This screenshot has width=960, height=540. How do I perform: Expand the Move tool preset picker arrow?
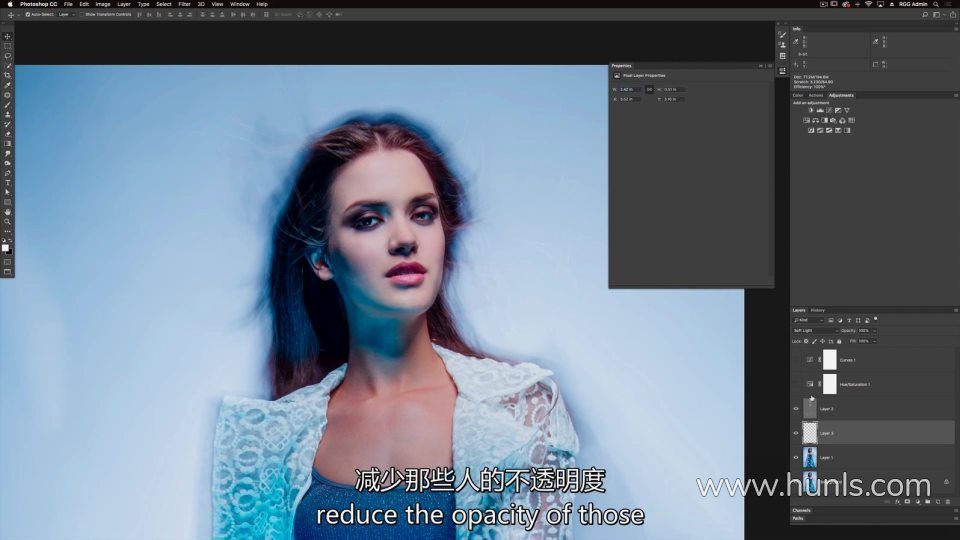coord(18,15)
